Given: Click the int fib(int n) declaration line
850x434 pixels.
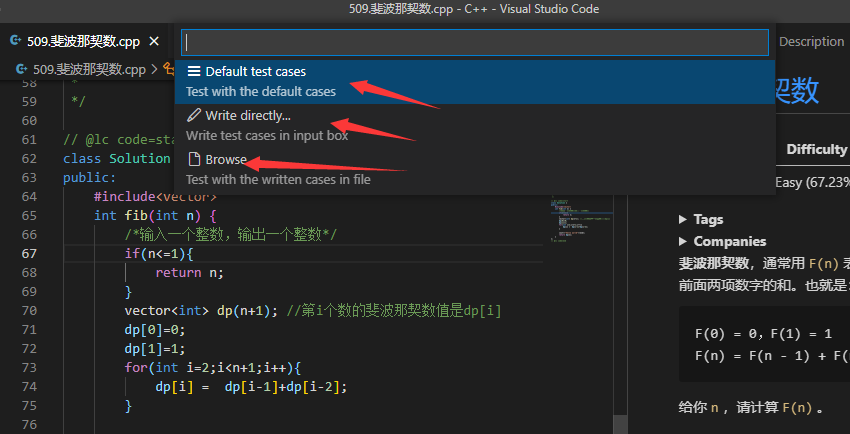Looking at the screenshot, I should click(155, 215).
